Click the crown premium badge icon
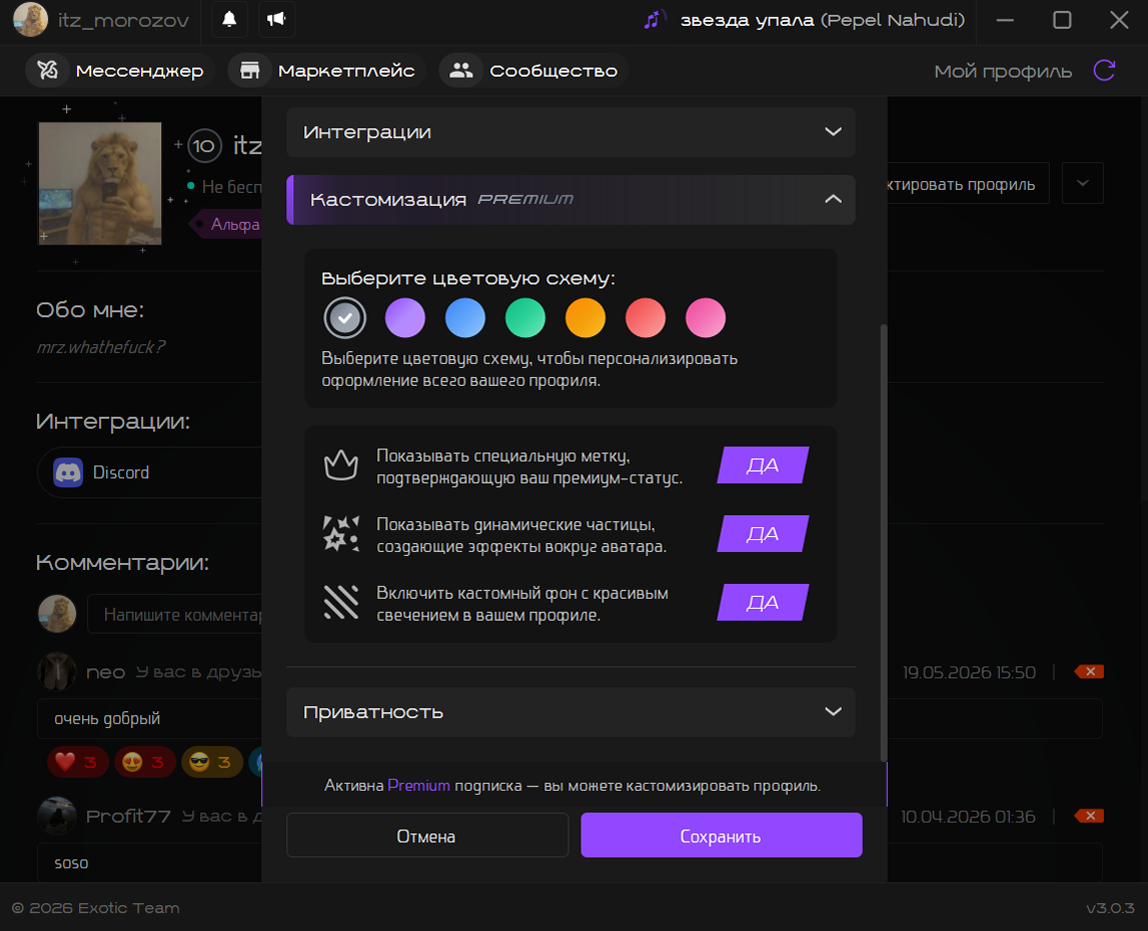The height and width of the screenshot is (931, 1148). 341,466
